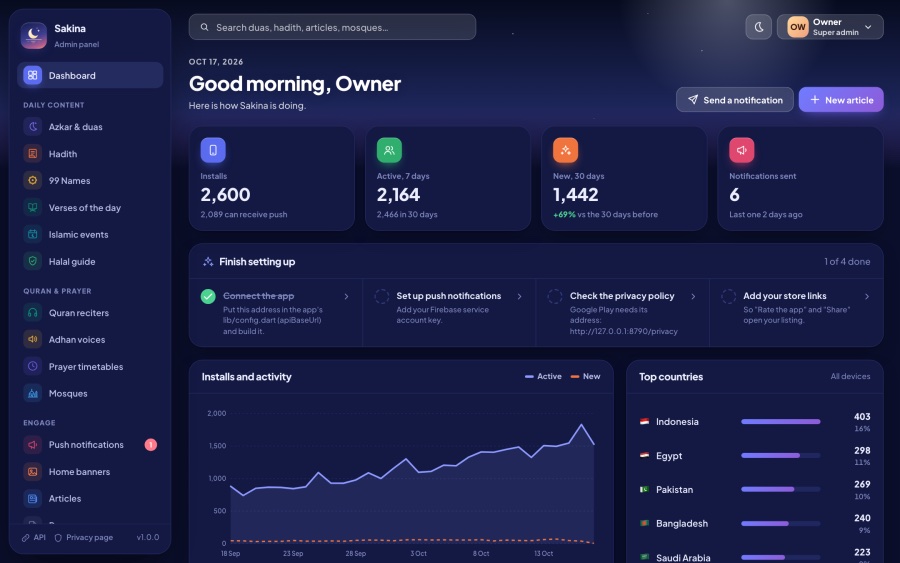Mark Check the privacy policy step circle
Viewport: 900px width, 563px height.
(x=554, y=296)
